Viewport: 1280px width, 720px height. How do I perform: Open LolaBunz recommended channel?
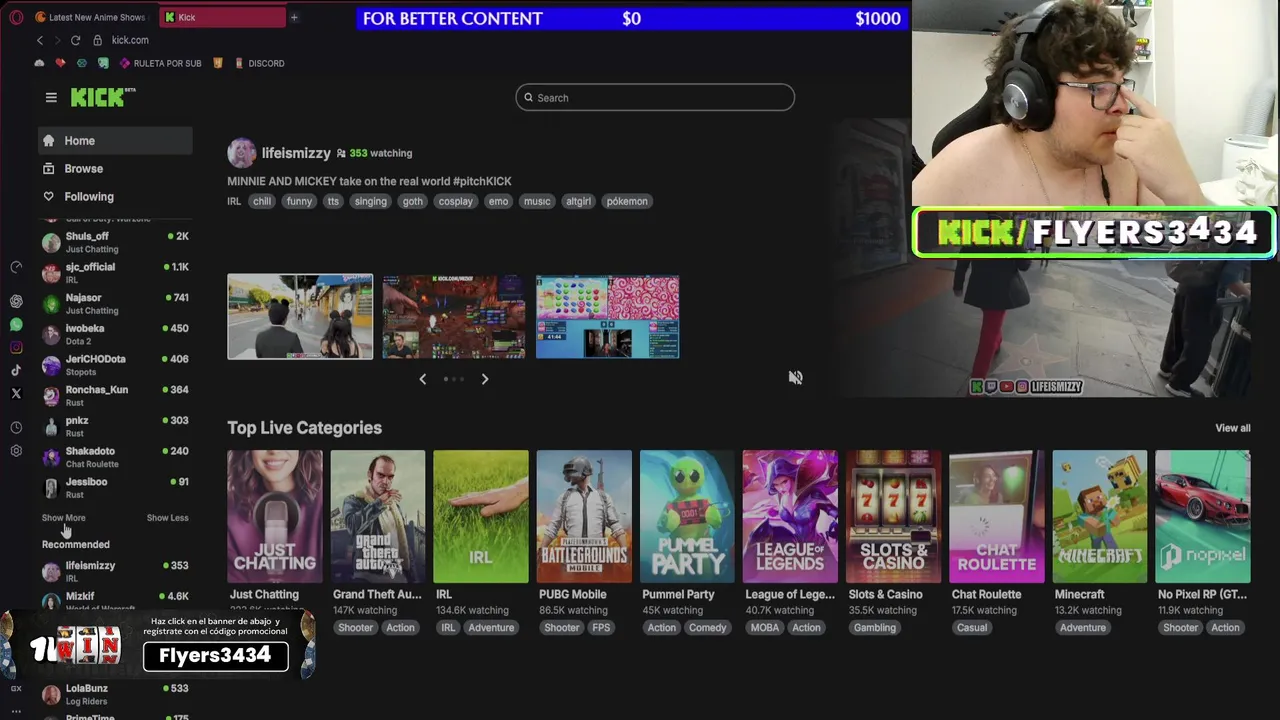[x=115, y=694]
